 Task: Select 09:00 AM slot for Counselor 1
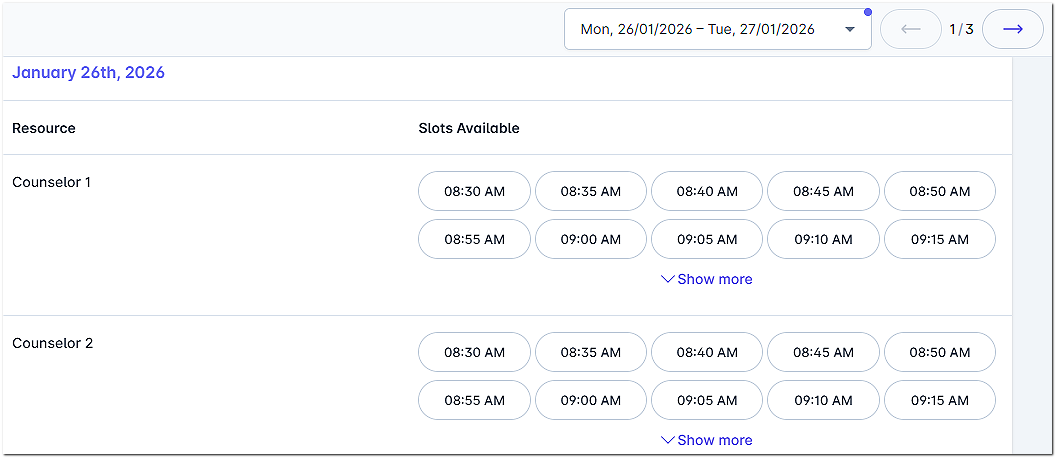coord(590,239)
